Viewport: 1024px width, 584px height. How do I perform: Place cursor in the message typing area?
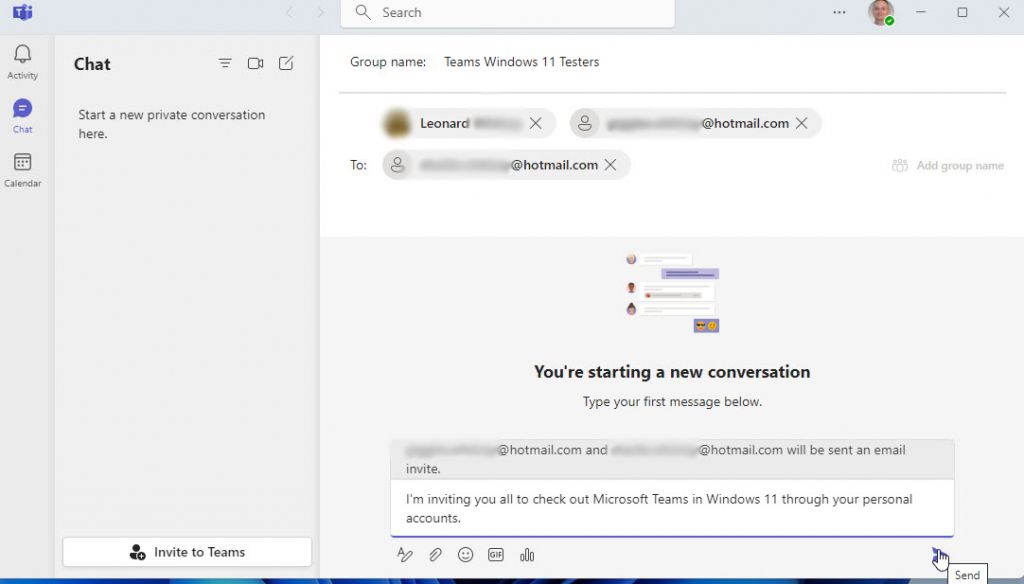pos(670,508)
